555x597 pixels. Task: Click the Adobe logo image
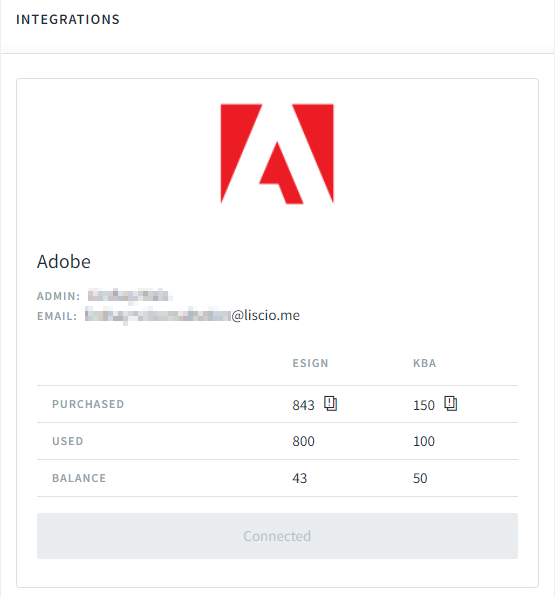tap(277, 154)
